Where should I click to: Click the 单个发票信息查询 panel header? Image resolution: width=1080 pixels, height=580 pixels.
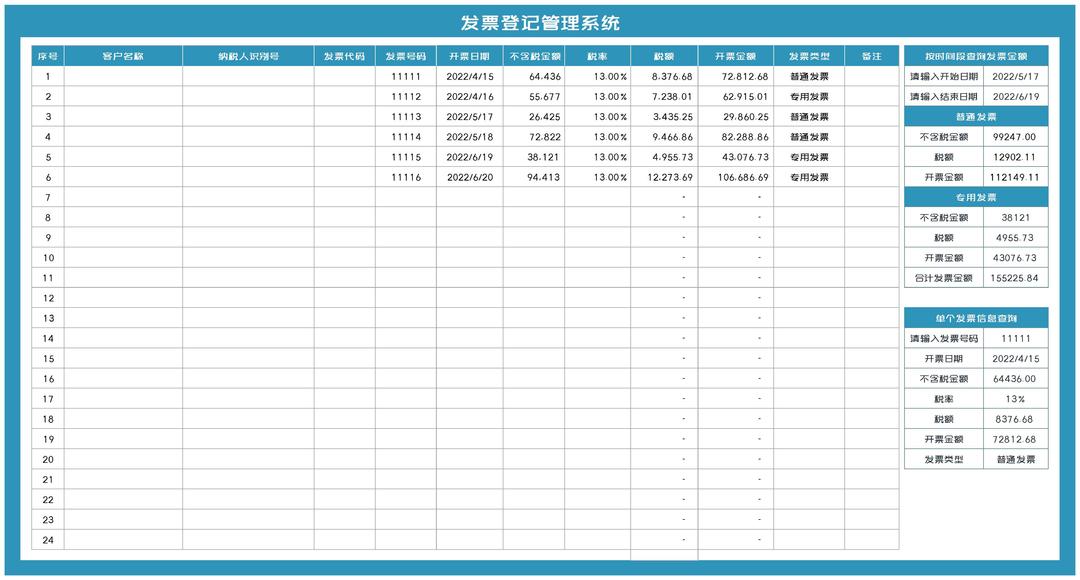(x=976, y=318)
